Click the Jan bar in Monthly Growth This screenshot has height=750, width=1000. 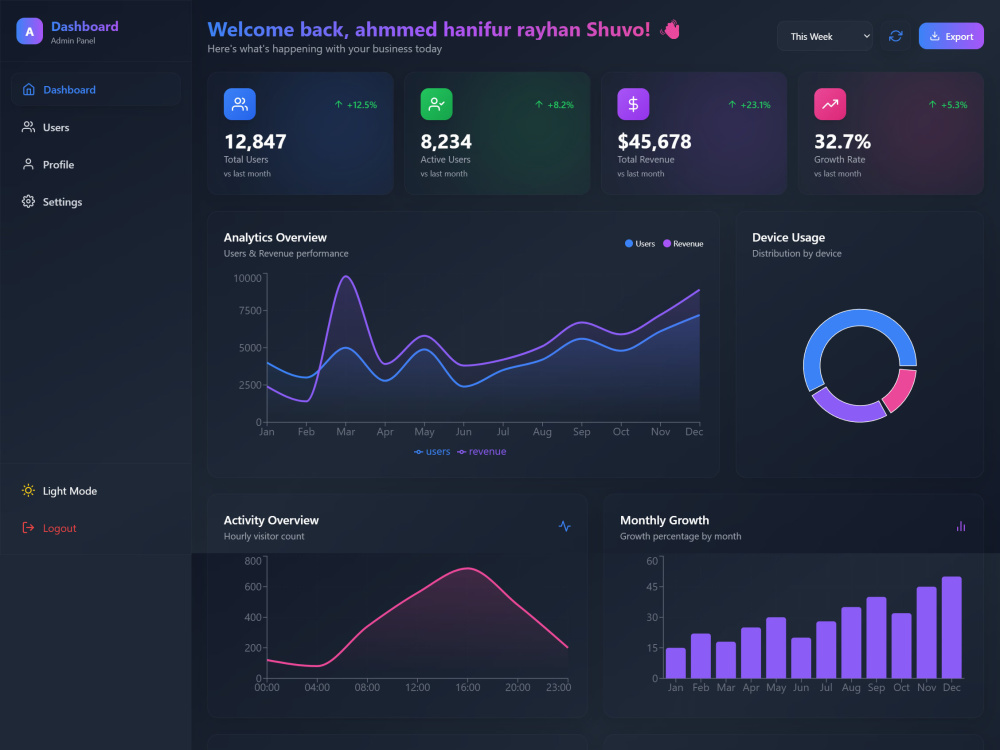(675, 663)
